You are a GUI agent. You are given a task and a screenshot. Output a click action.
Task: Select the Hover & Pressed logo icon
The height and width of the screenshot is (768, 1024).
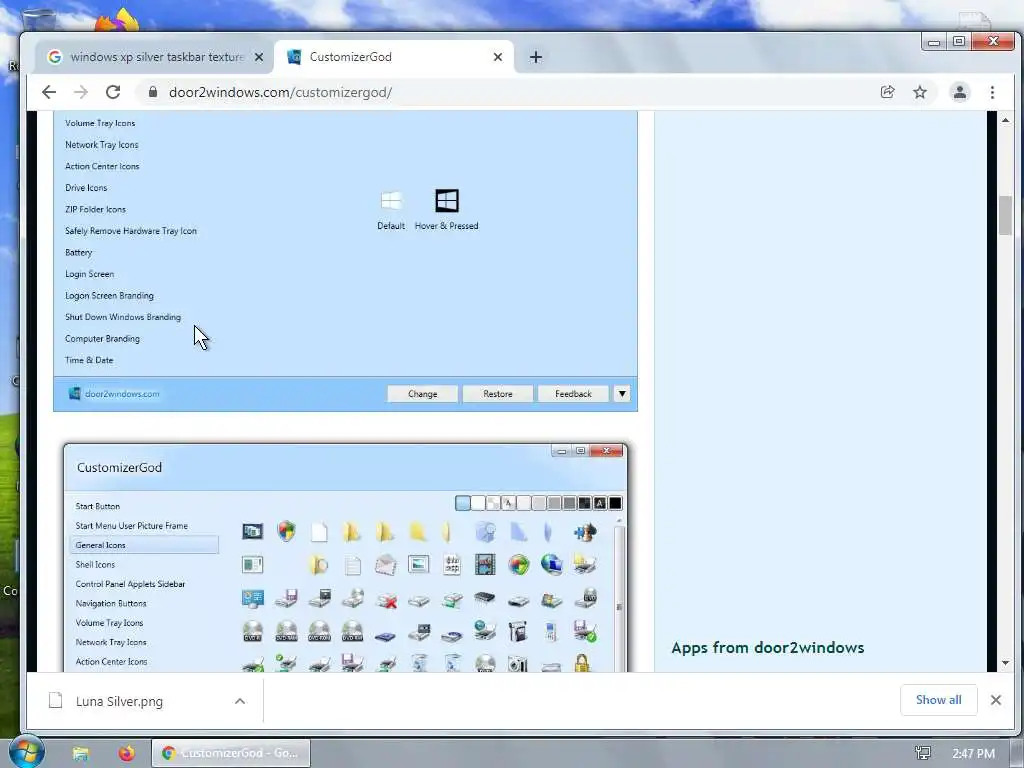click(x=447, y=200)
